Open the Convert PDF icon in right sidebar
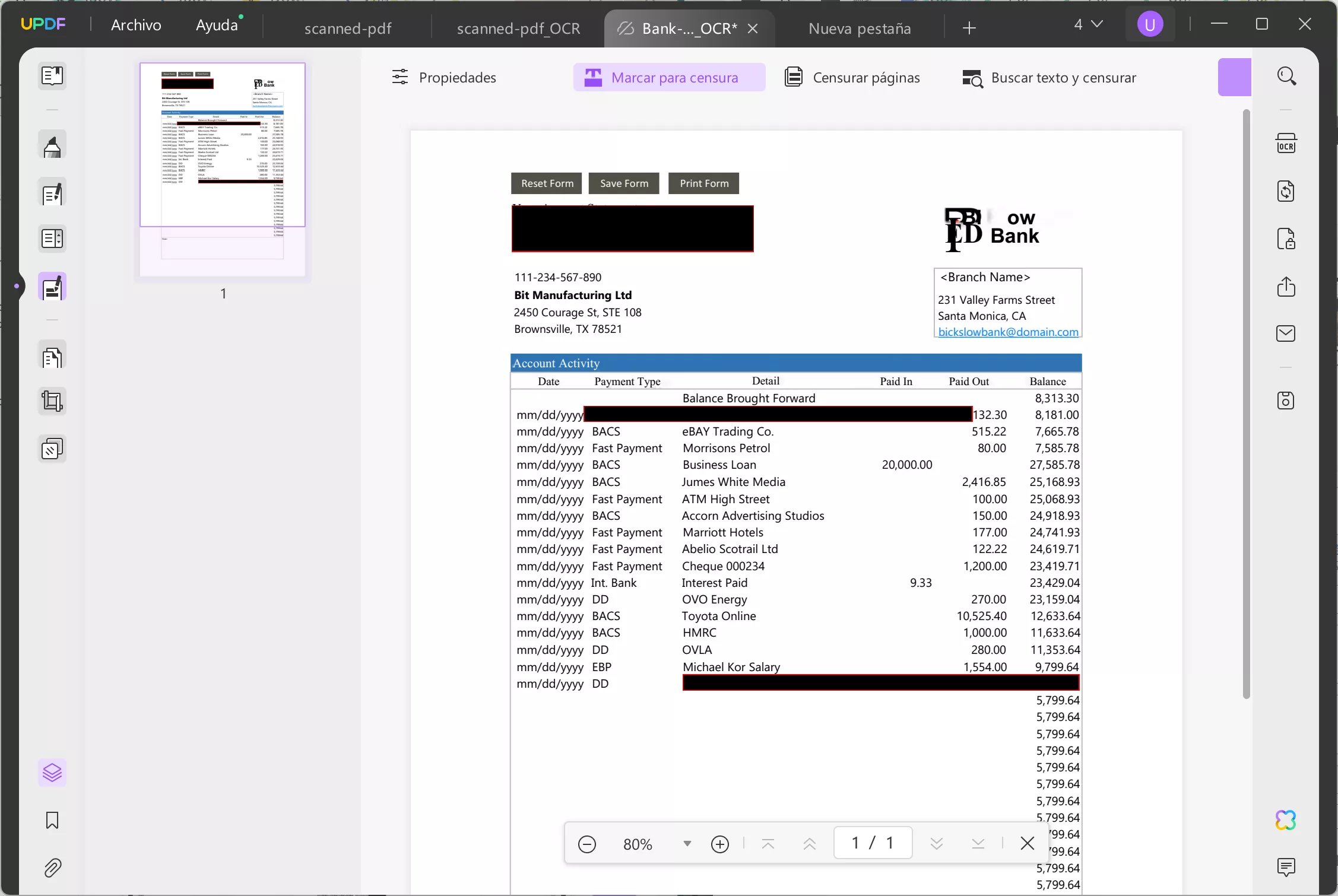The image size is (1338, 896). (1286, 191)
